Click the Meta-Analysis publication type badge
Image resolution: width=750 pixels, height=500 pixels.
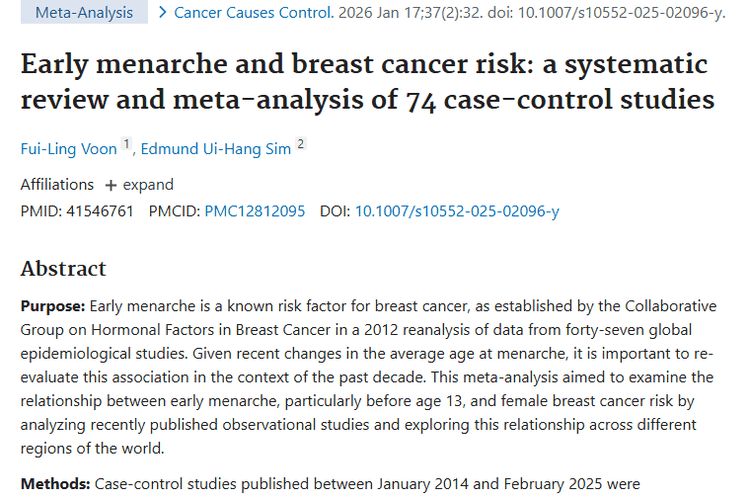[83, 13]
